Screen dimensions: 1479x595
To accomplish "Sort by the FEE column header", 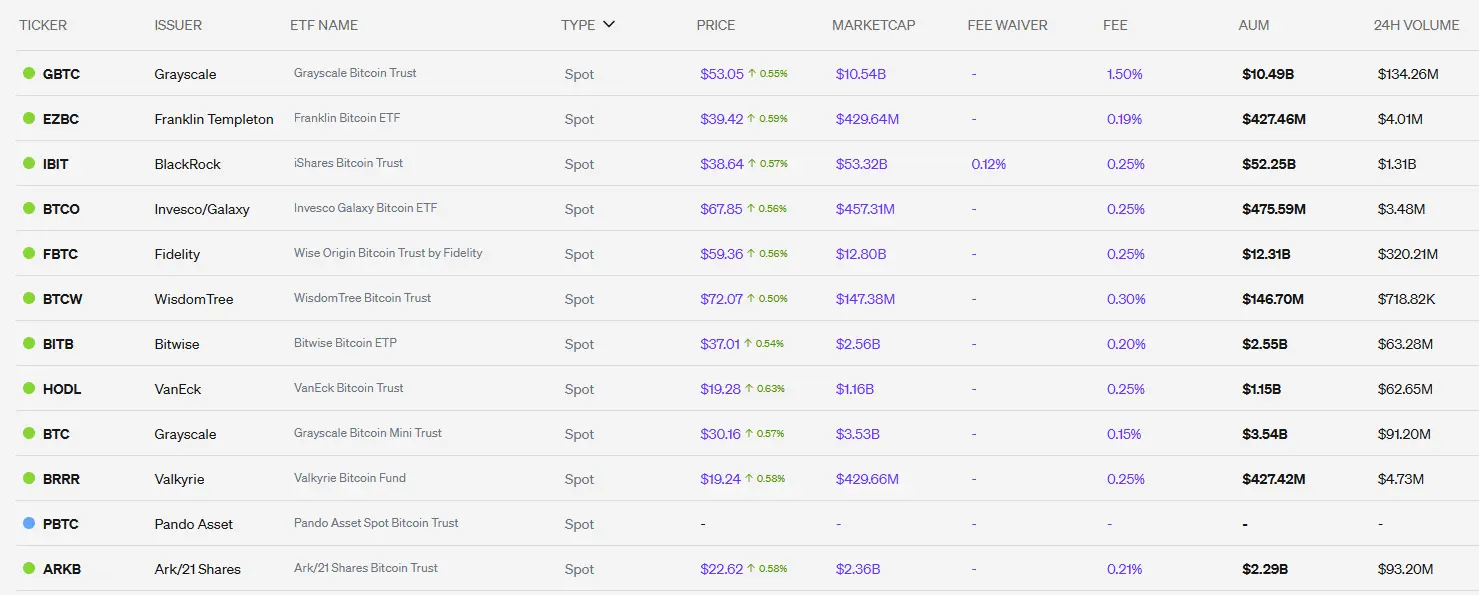I will [x=1115, y=25].
